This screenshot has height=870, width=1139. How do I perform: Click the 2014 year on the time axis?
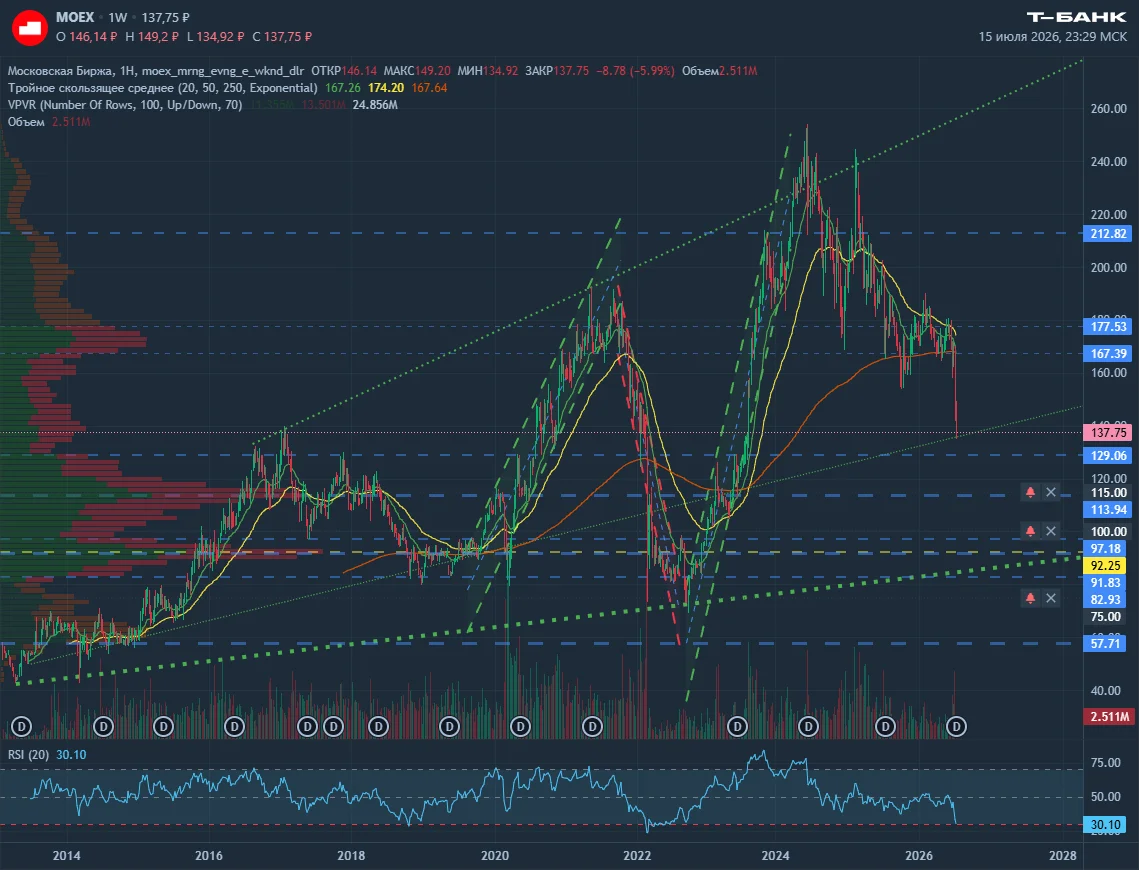pyautogui.click(x=67, y=855)
